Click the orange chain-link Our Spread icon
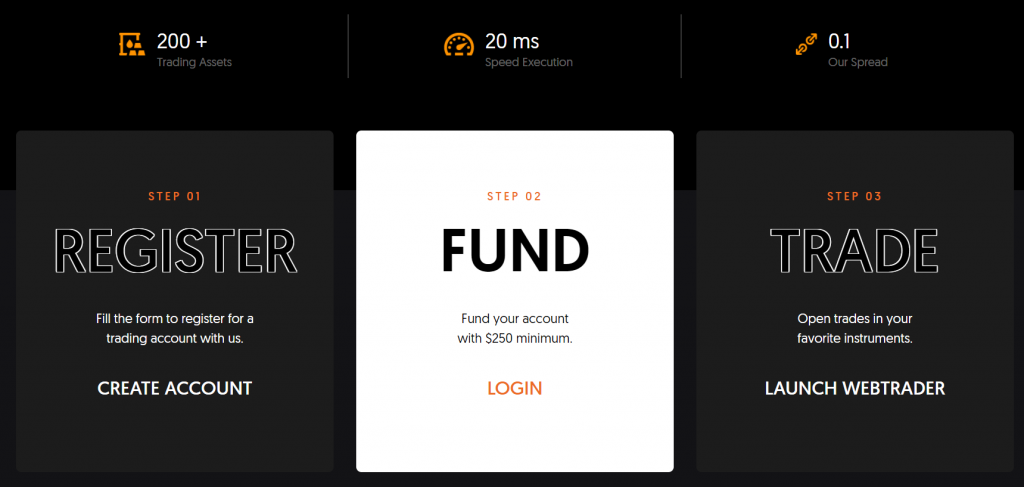This screenshot has width=1024, height=487. 807,44
